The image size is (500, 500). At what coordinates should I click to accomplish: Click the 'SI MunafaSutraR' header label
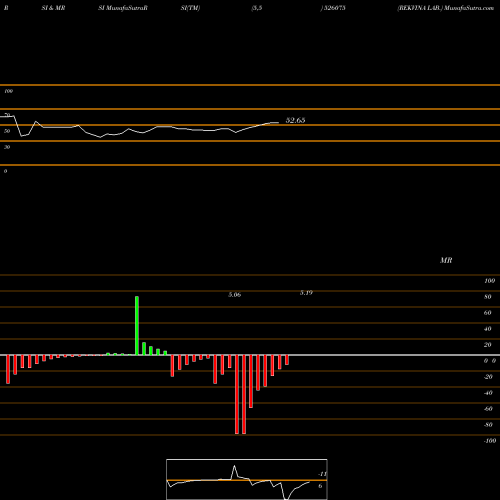point(123,8)
